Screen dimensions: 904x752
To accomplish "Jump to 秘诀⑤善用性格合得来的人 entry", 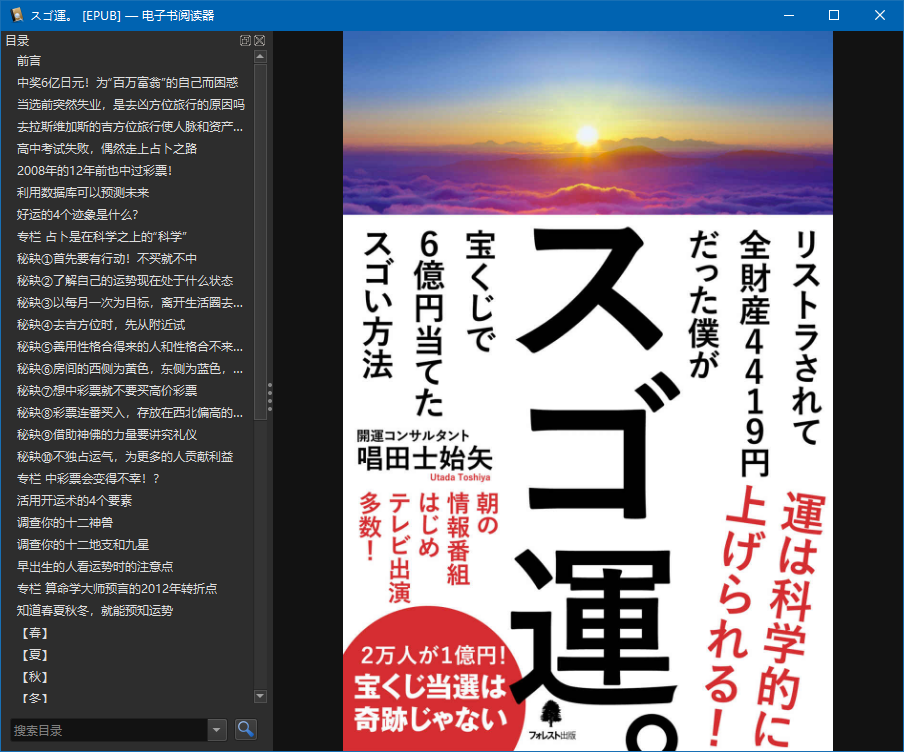I will click(x=130, y=347).
